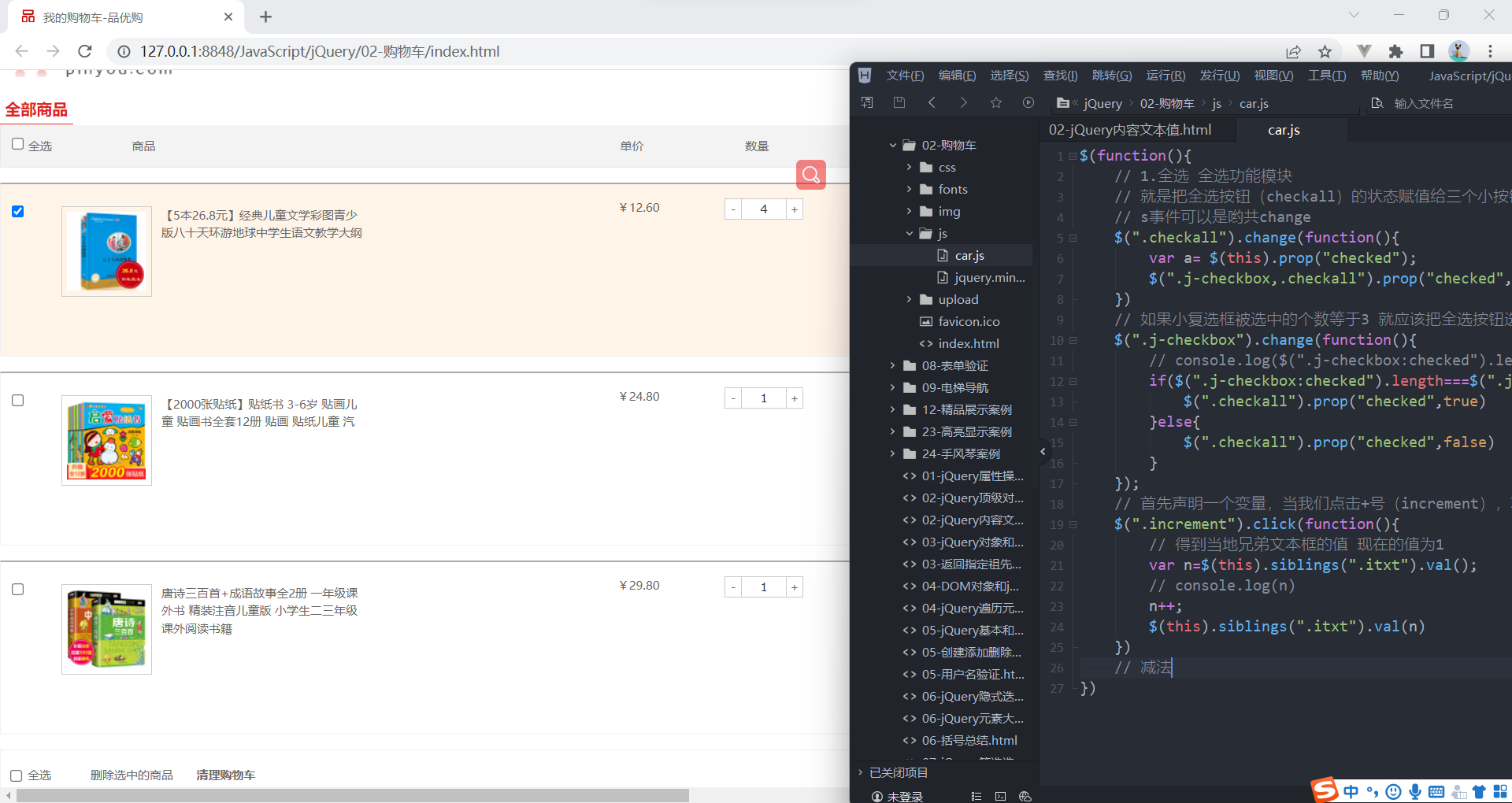Navigate back with the left arrow icon

pyautogui.click(x=932, y=102)
